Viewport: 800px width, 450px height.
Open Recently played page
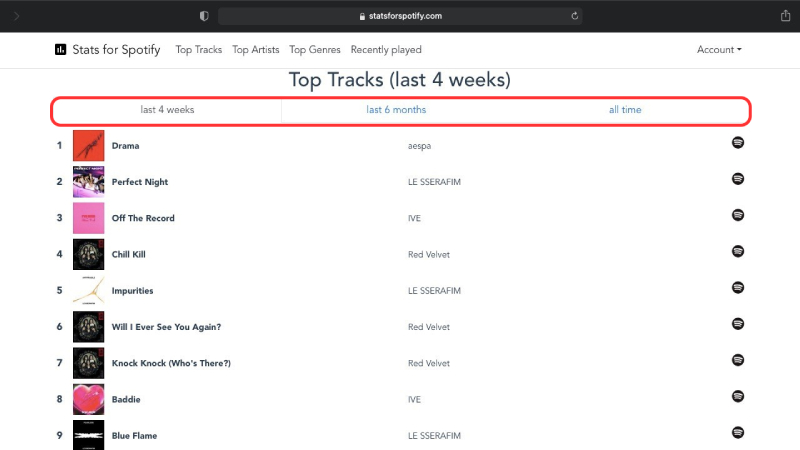pos(386,49)
